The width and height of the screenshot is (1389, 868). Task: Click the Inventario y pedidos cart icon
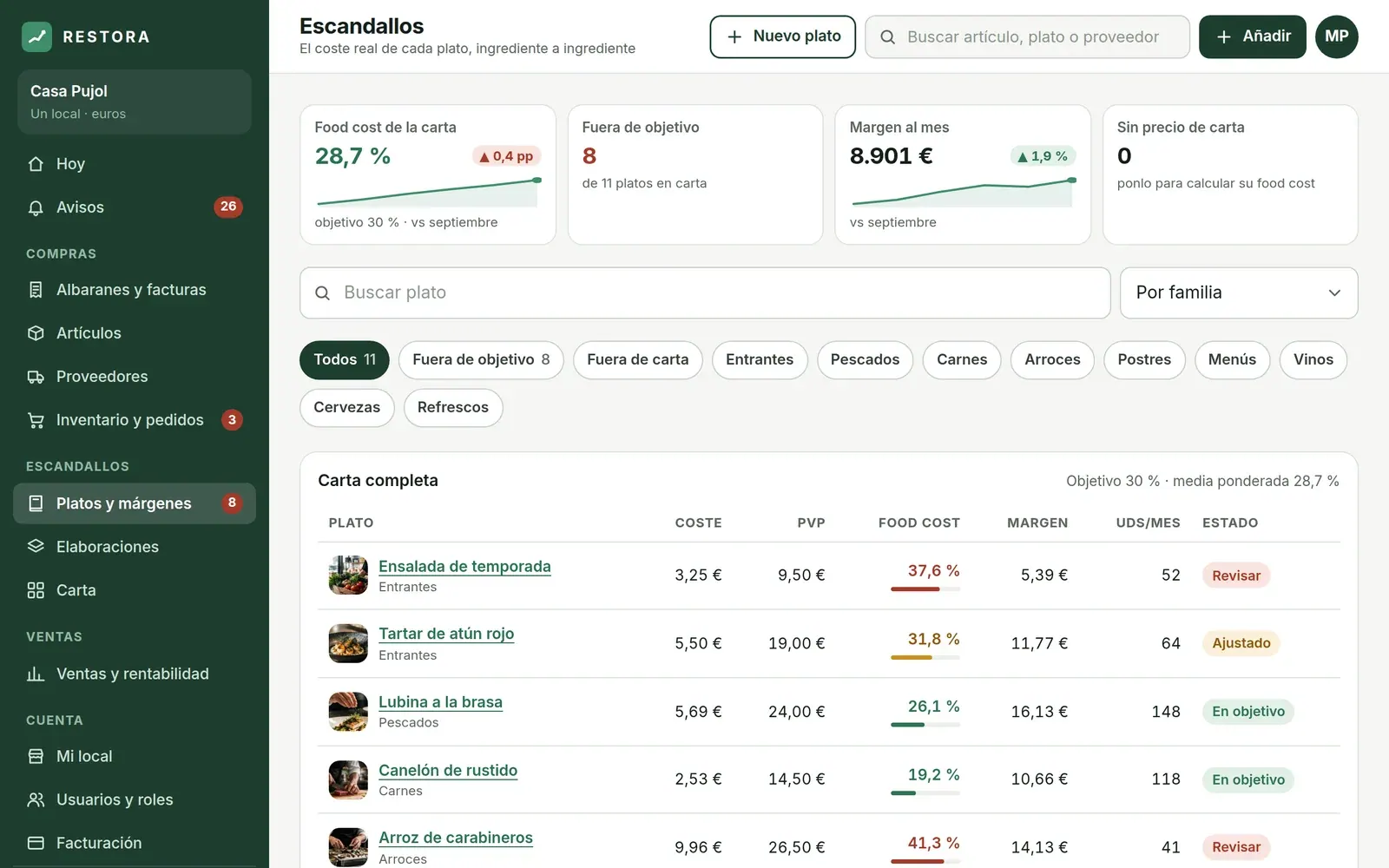[36, 420]
